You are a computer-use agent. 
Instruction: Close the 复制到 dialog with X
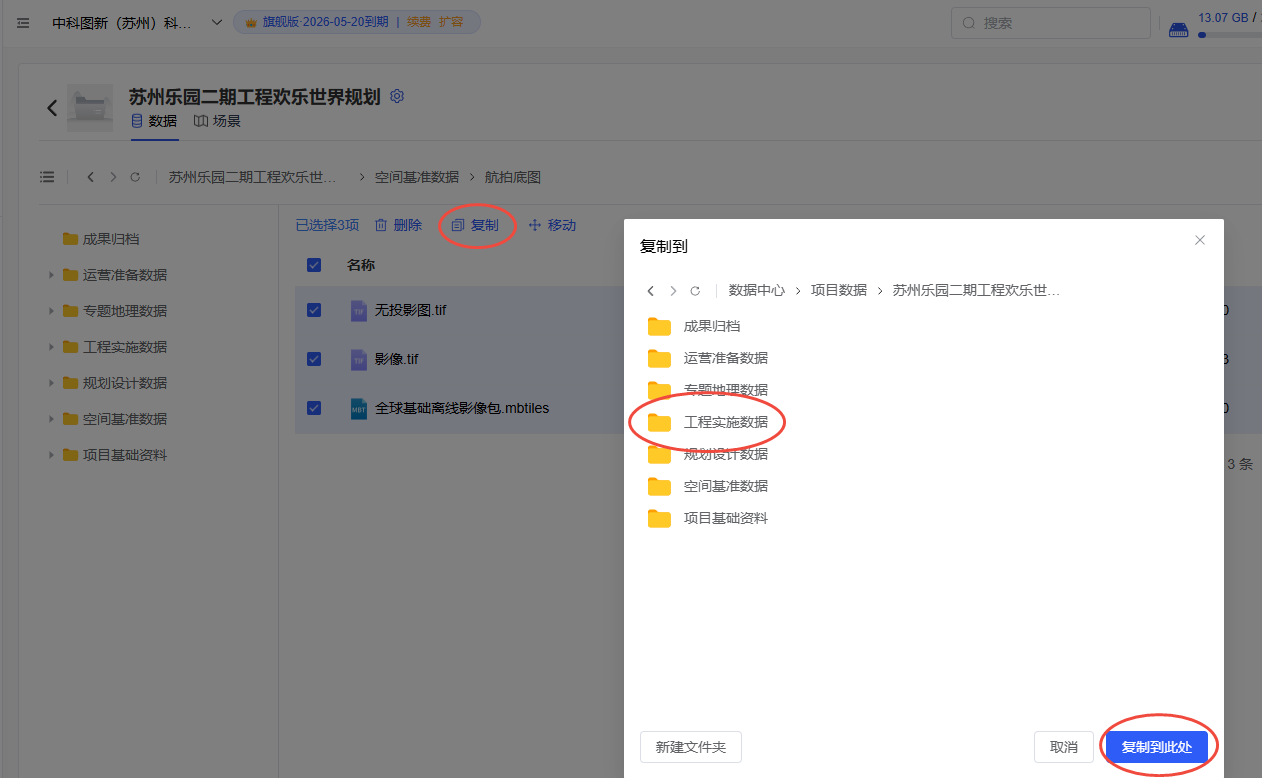pos(1200,240)
